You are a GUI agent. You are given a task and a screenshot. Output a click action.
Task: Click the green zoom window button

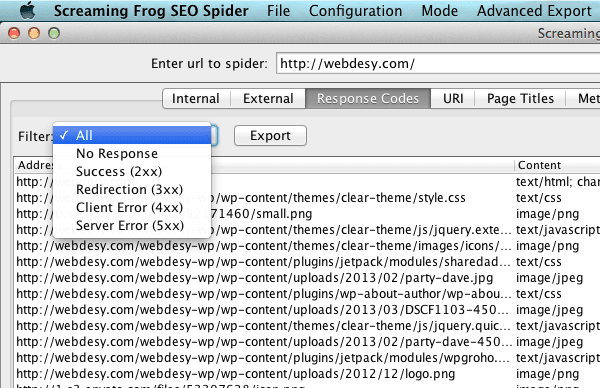(54, 33)
